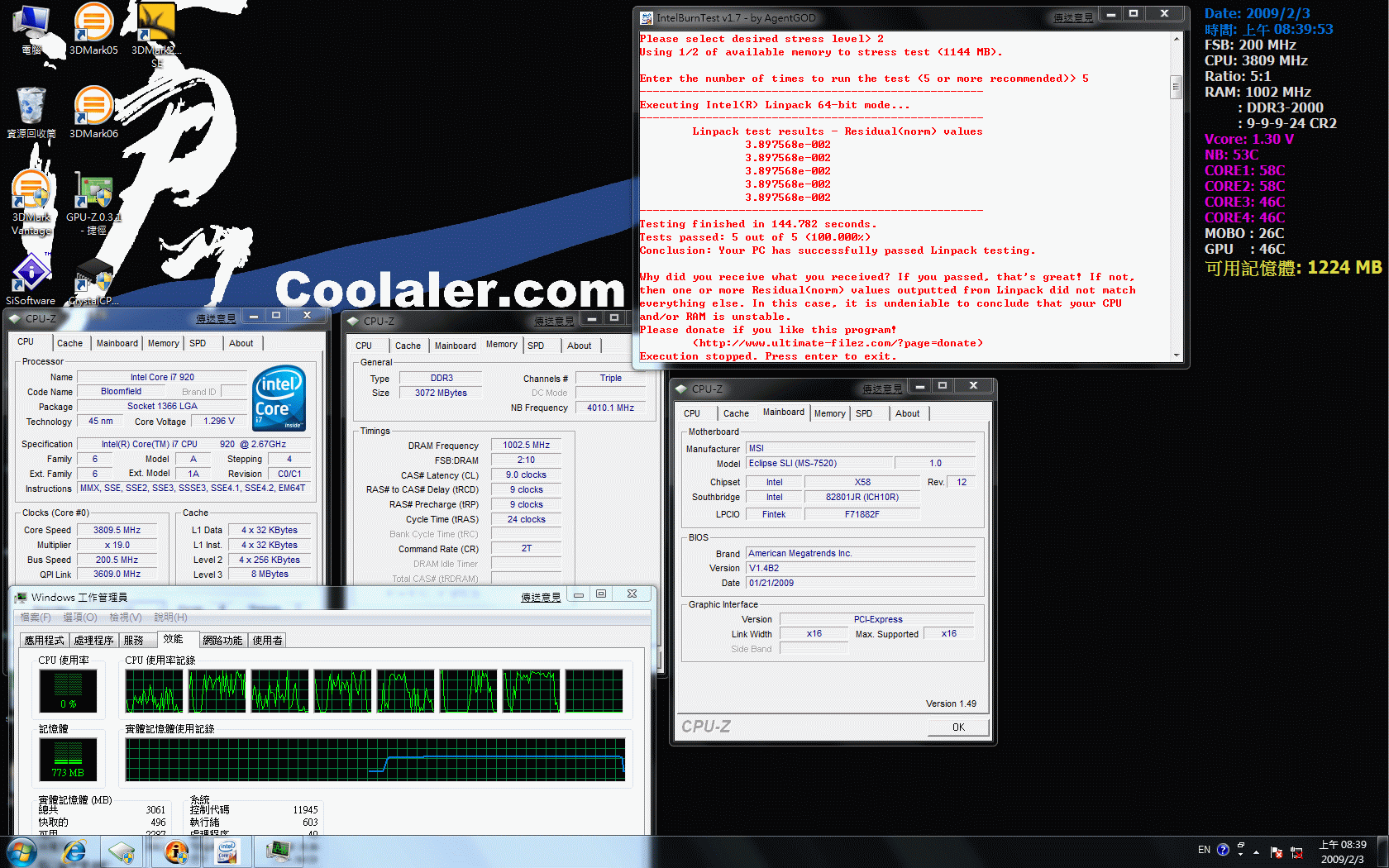Image resolution: width=1389 pixels, height=868 pixels.
Task: Click the BIOS Brand 'American Megatrends Inc.'
Action: (861, 553)
